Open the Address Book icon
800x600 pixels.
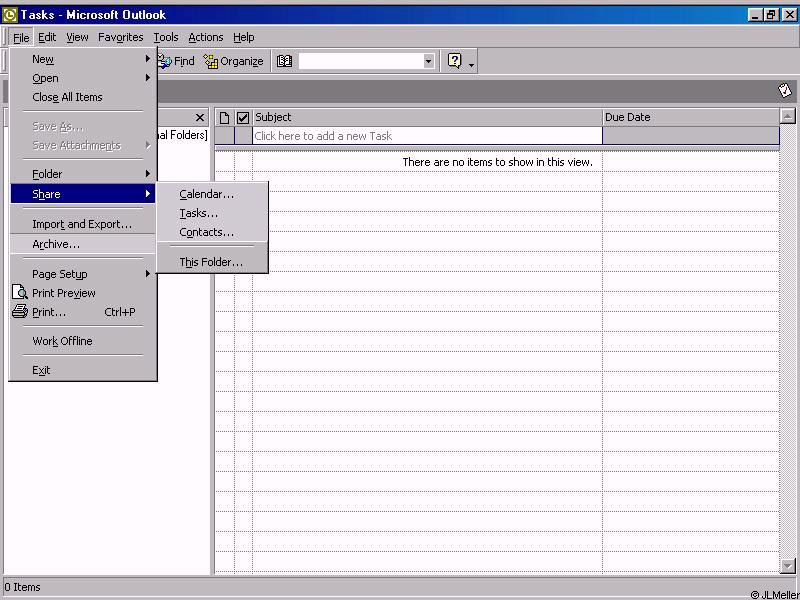point(284,61)
